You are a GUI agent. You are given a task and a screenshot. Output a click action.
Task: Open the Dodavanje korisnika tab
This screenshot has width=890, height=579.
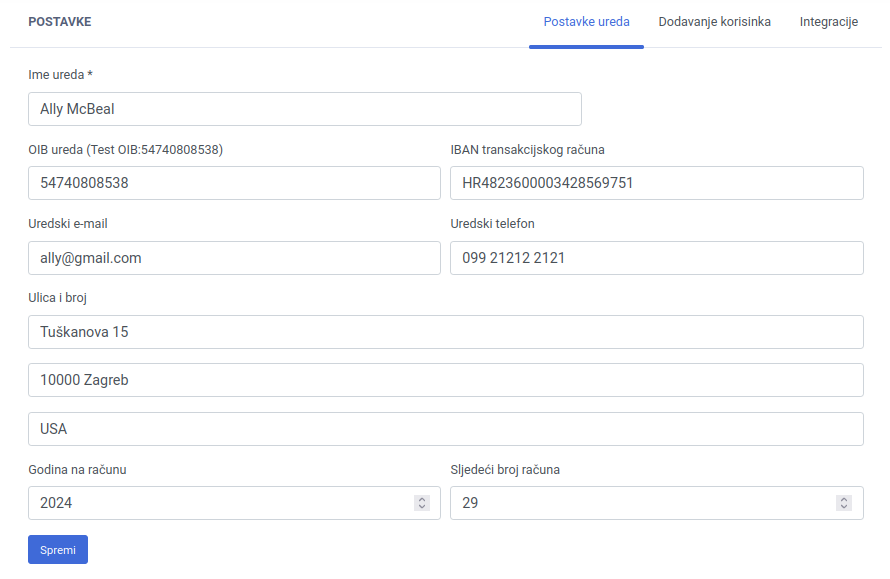(x=714, y=22)
